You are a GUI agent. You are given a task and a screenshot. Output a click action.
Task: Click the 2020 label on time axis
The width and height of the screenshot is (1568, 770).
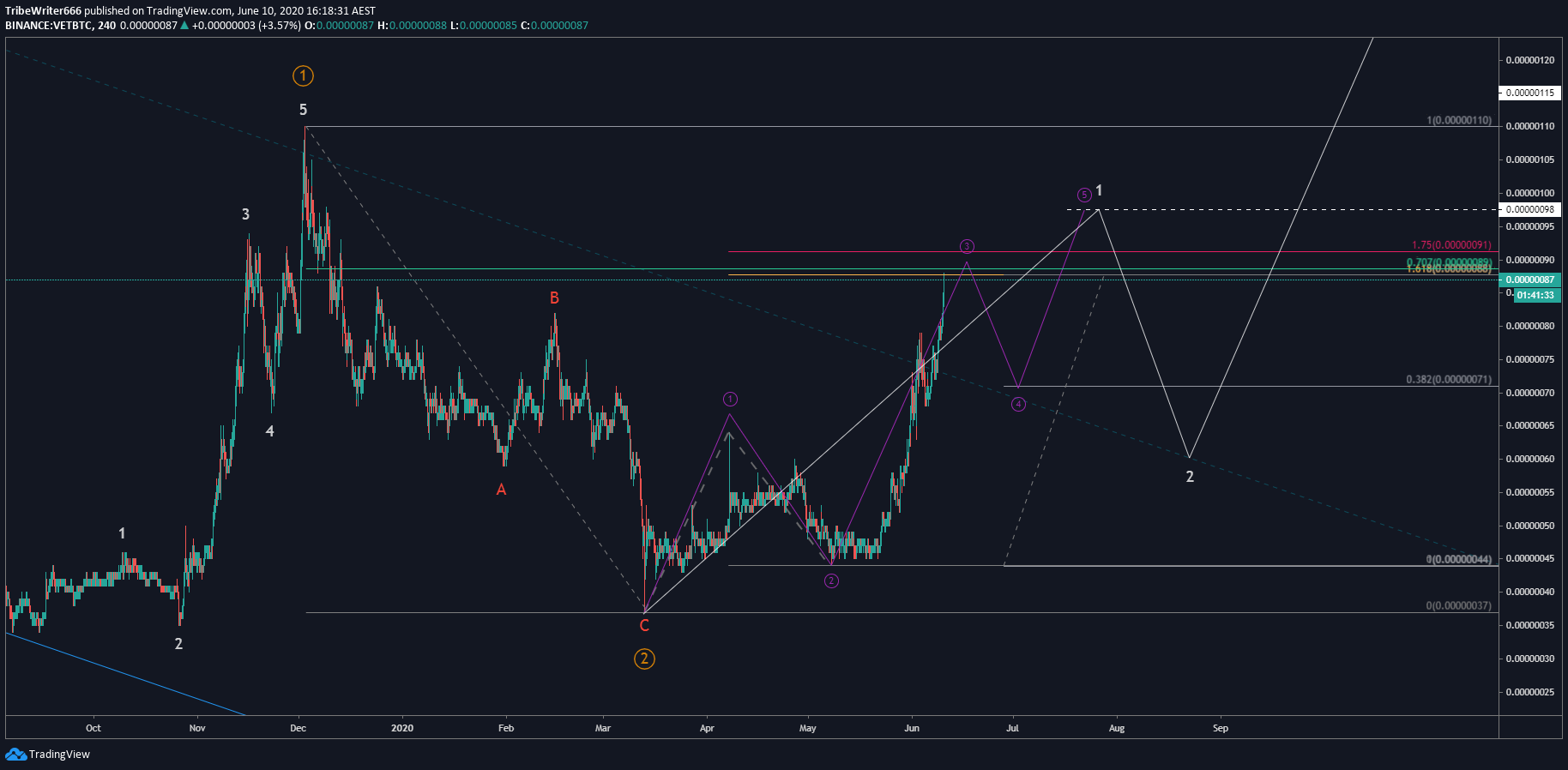click(x=401, y=728)
